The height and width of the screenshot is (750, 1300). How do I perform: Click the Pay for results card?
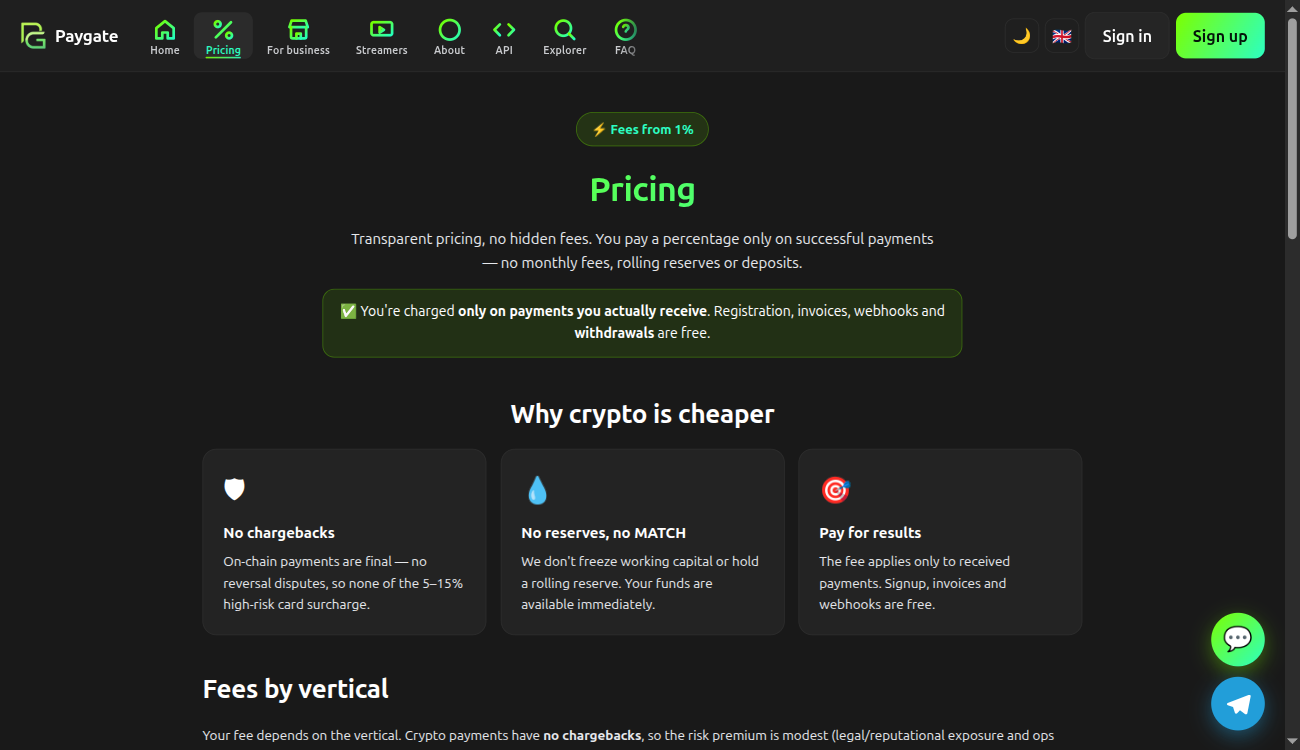tap(940, 542)
